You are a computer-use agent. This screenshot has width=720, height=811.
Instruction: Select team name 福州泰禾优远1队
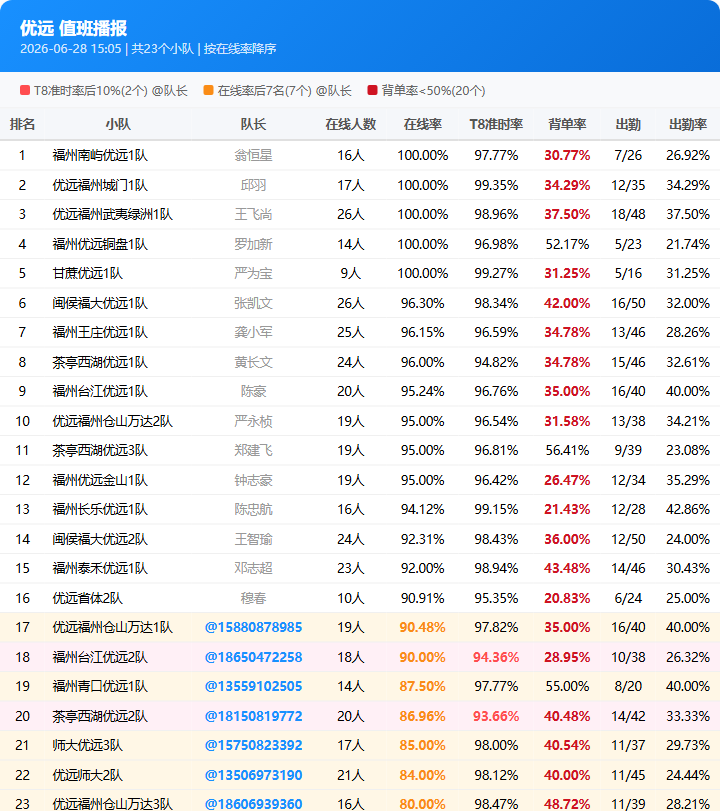tap(100, 568)
